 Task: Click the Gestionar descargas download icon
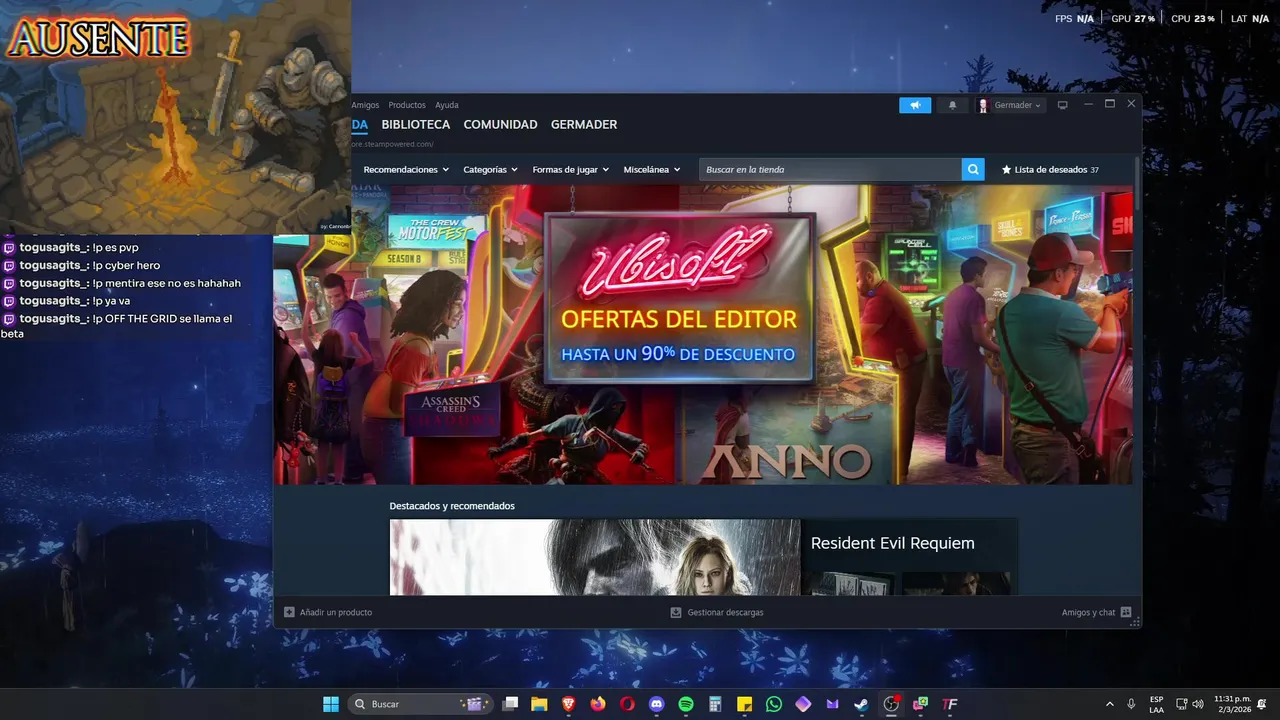[676, 612]
